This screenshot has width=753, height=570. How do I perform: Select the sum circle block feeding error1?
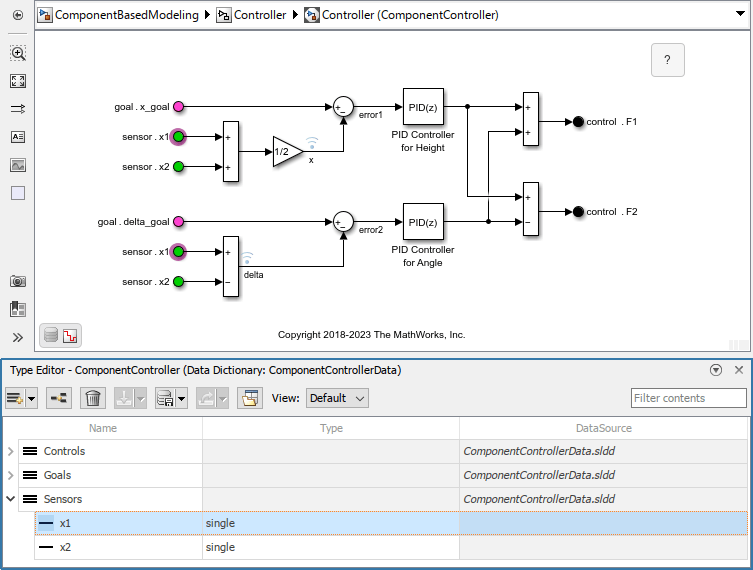pyautogui.click(x=343, y=107)
